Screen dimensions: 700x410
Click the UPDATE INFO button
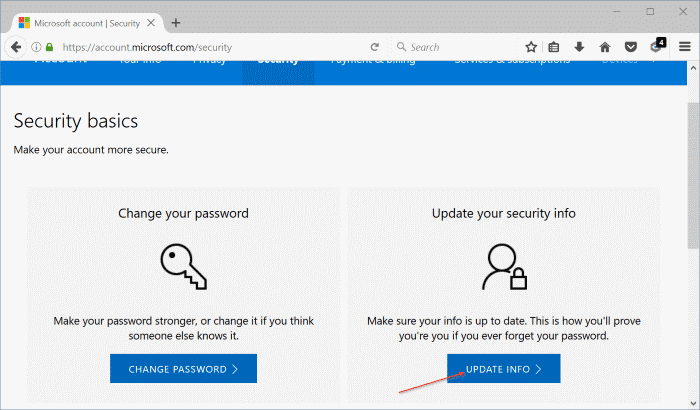(504, 368)
